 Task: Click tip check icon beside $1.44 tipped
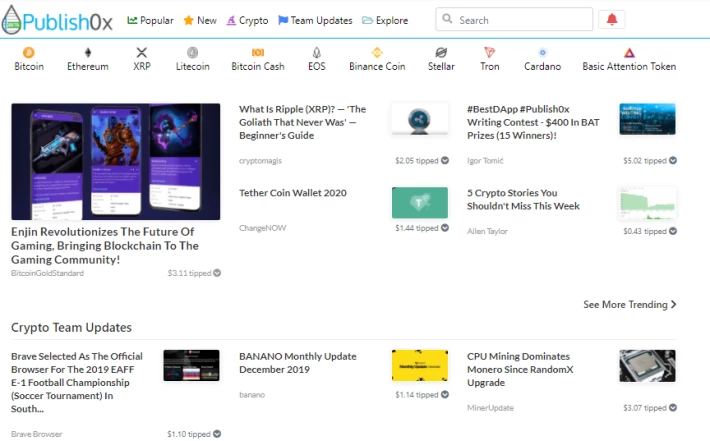click(445, 228)
